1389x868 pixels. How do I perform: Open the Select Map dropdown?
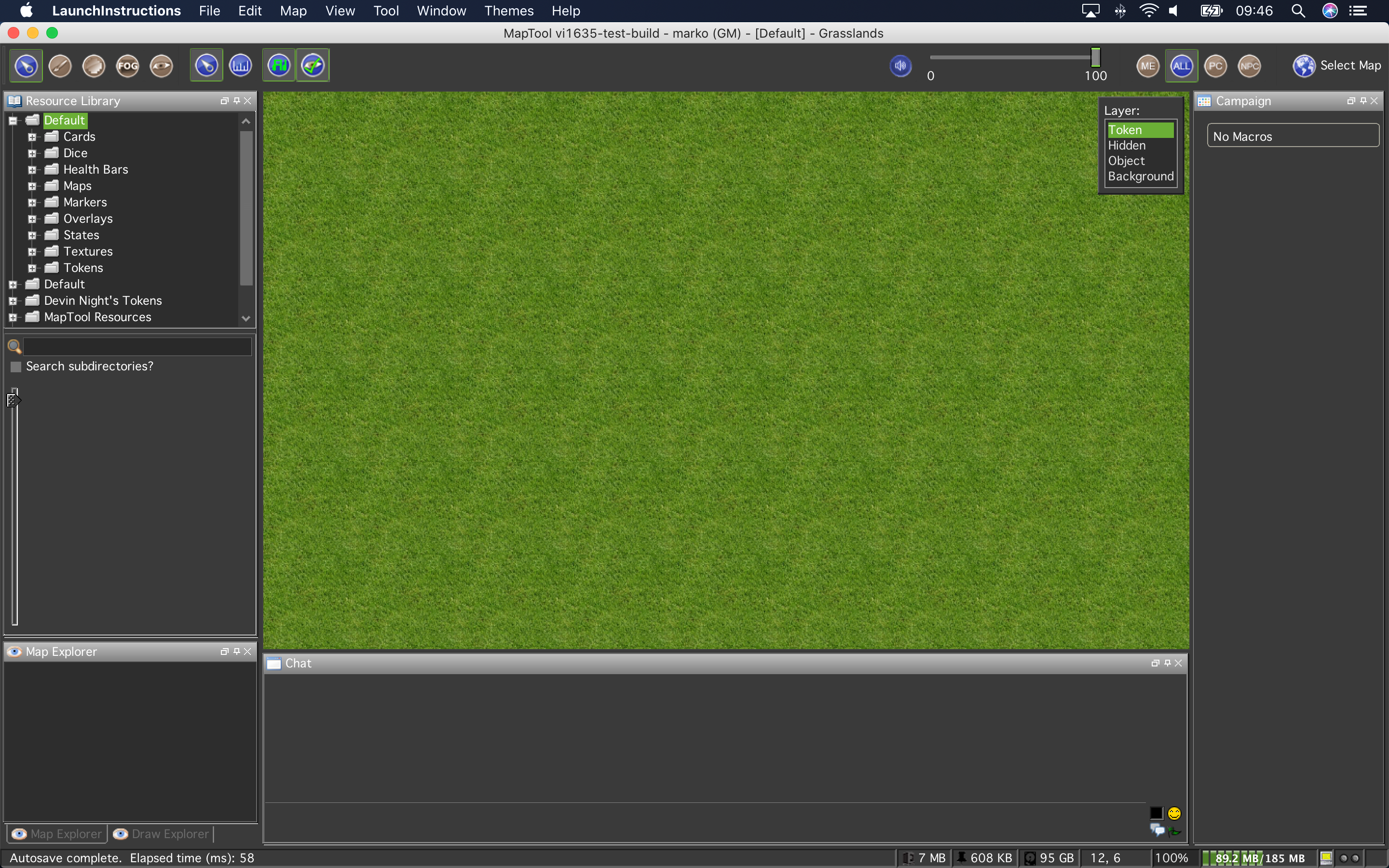tap(1337, 66)
